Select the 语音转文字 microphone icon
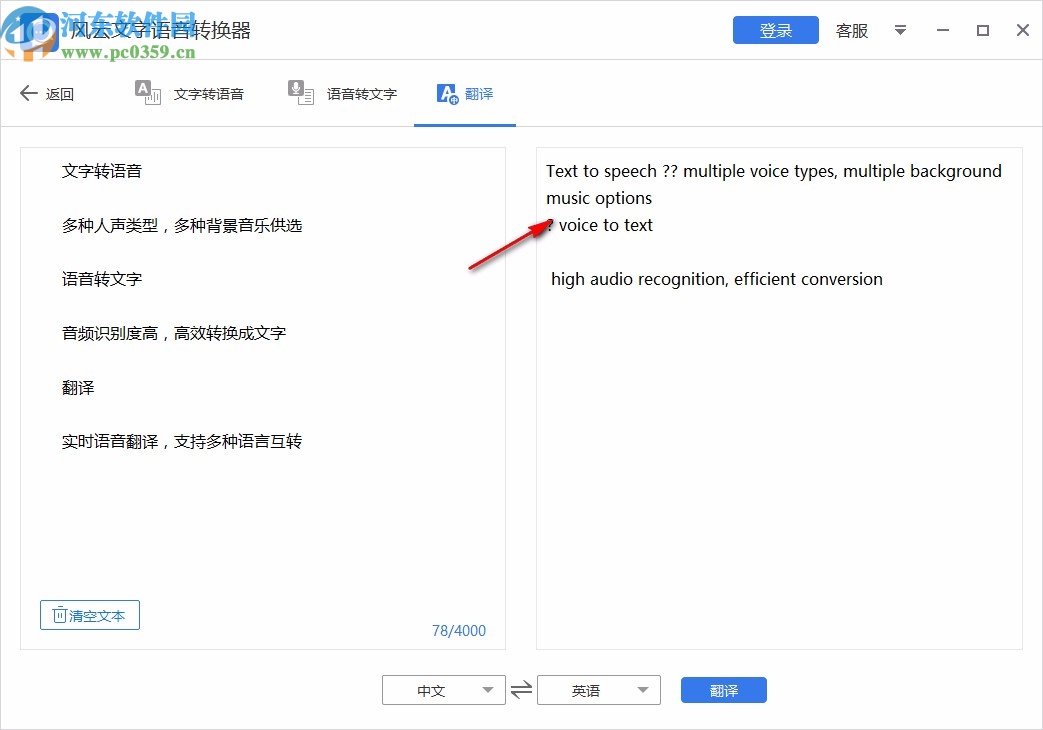 [x=300, y=92]
